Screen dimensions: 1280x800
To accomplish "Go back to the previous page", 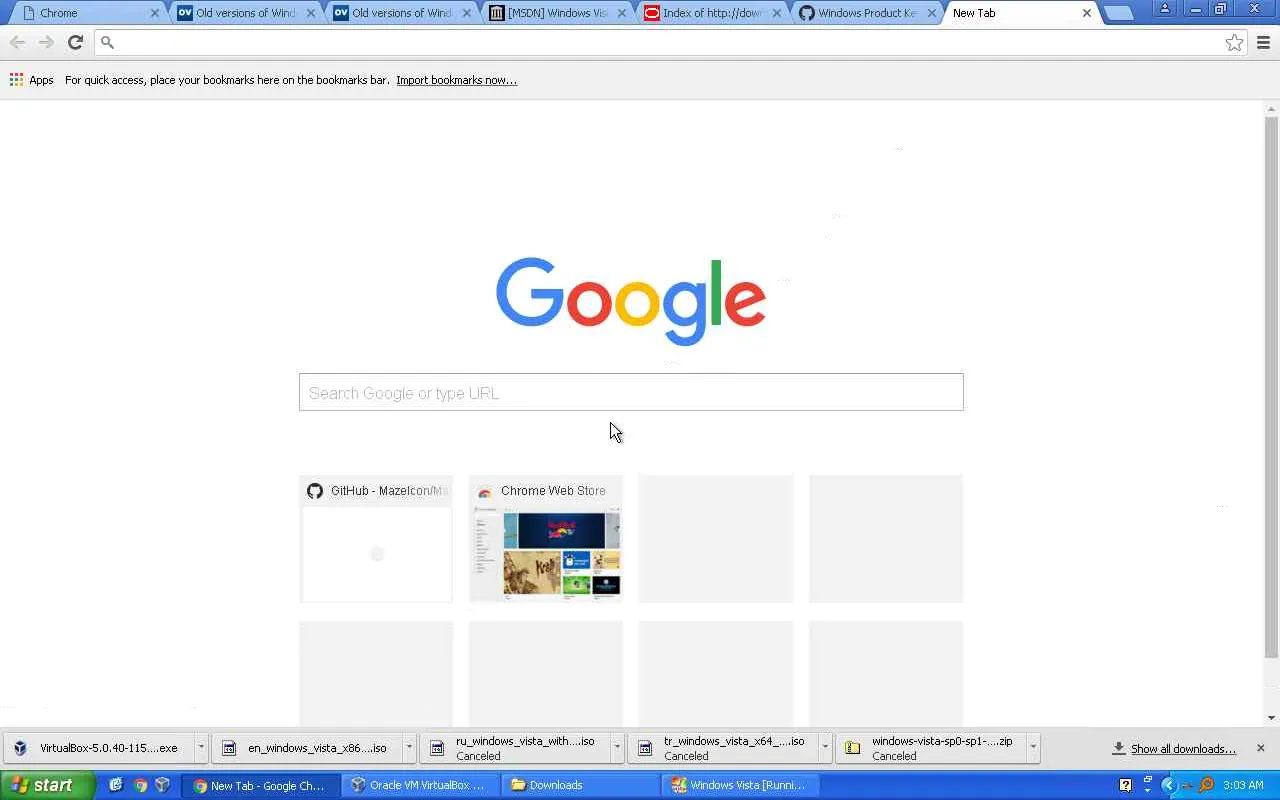I will 17,42.
